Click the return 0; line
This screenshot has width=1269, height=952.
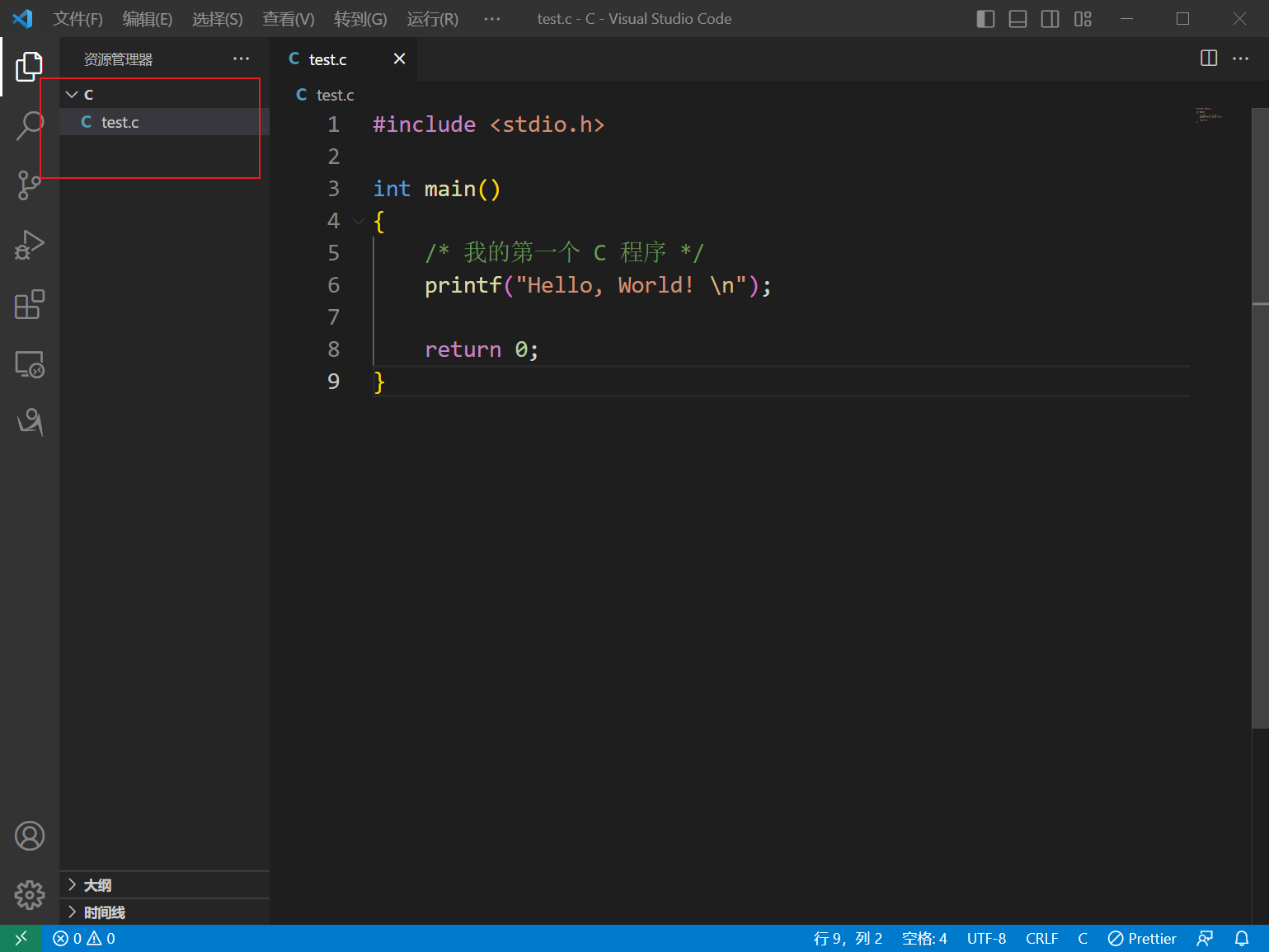tap(482, 349)
